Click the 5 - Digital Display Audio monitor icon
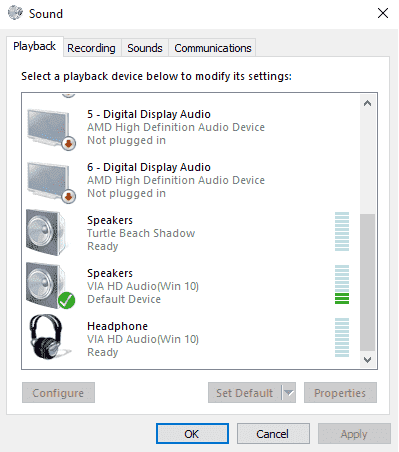The height and width of the screenshot is (452, 399). click(51, 129)
